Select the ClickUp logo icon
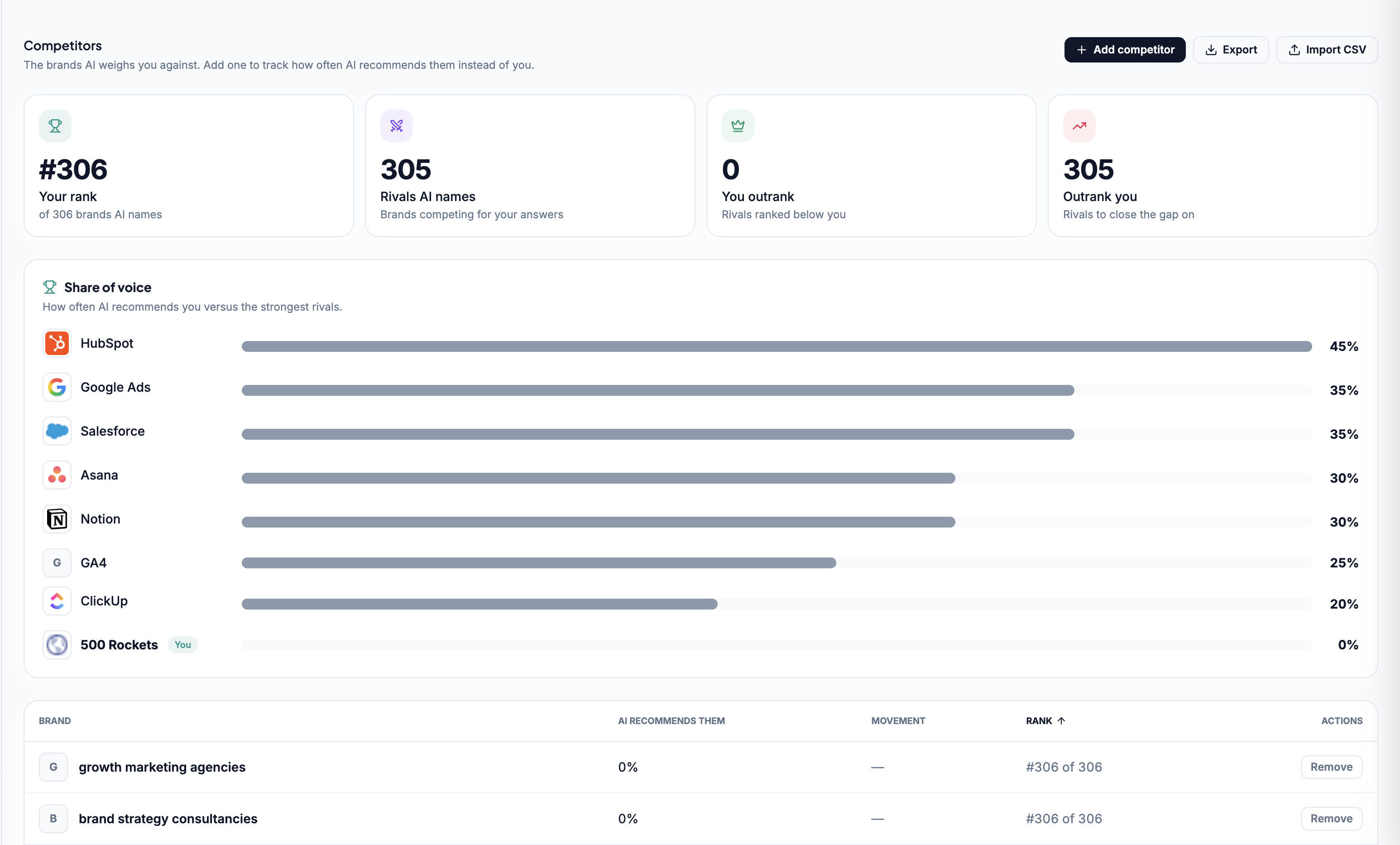The width and height of the screenshot is (1400, 845). coord(57,601)
